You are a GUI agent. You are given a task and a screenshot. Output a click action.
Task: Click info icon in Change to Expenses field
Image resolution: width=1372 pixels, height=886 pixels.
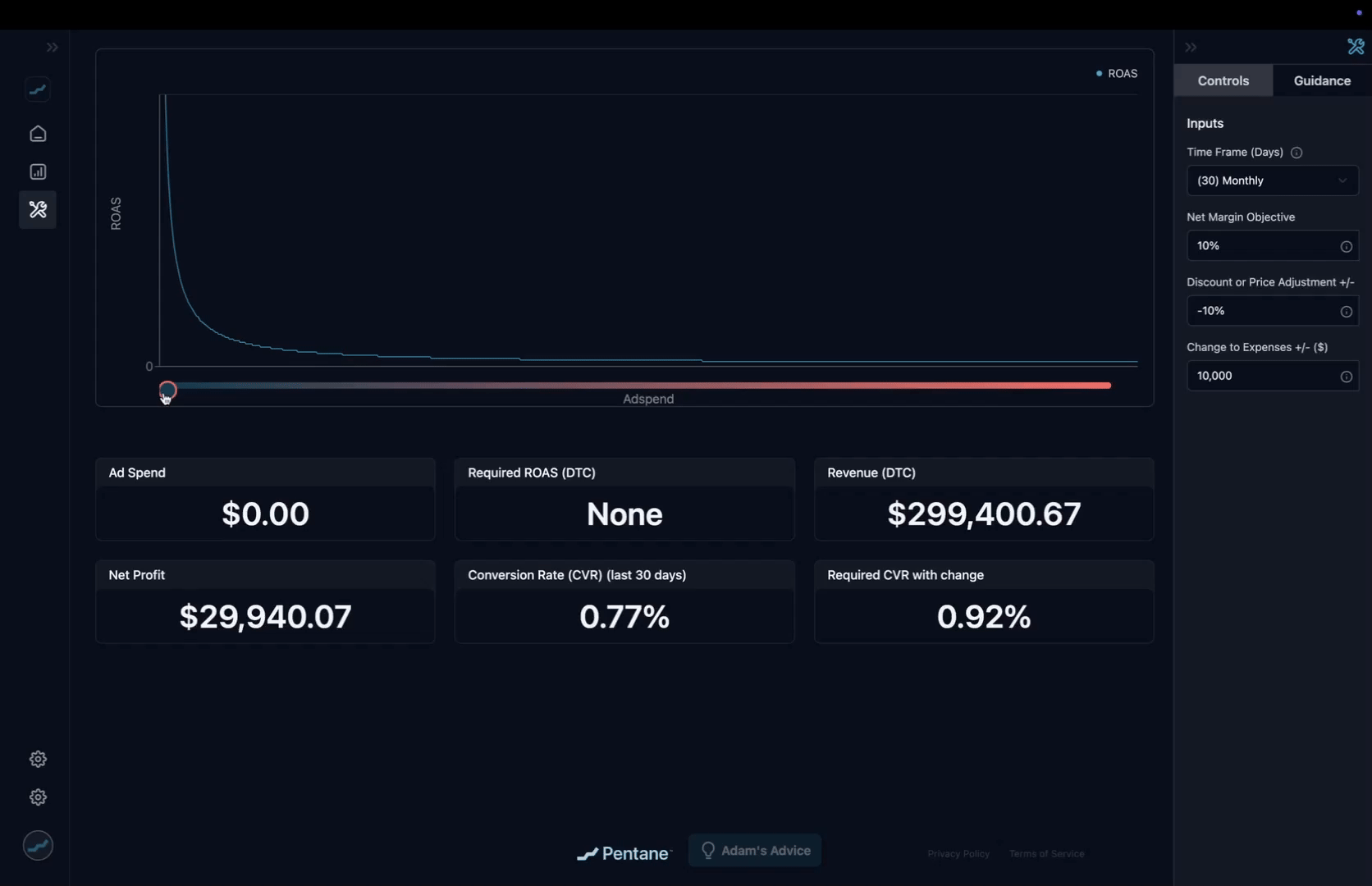pyautogui.click(x=1346, y=377)
